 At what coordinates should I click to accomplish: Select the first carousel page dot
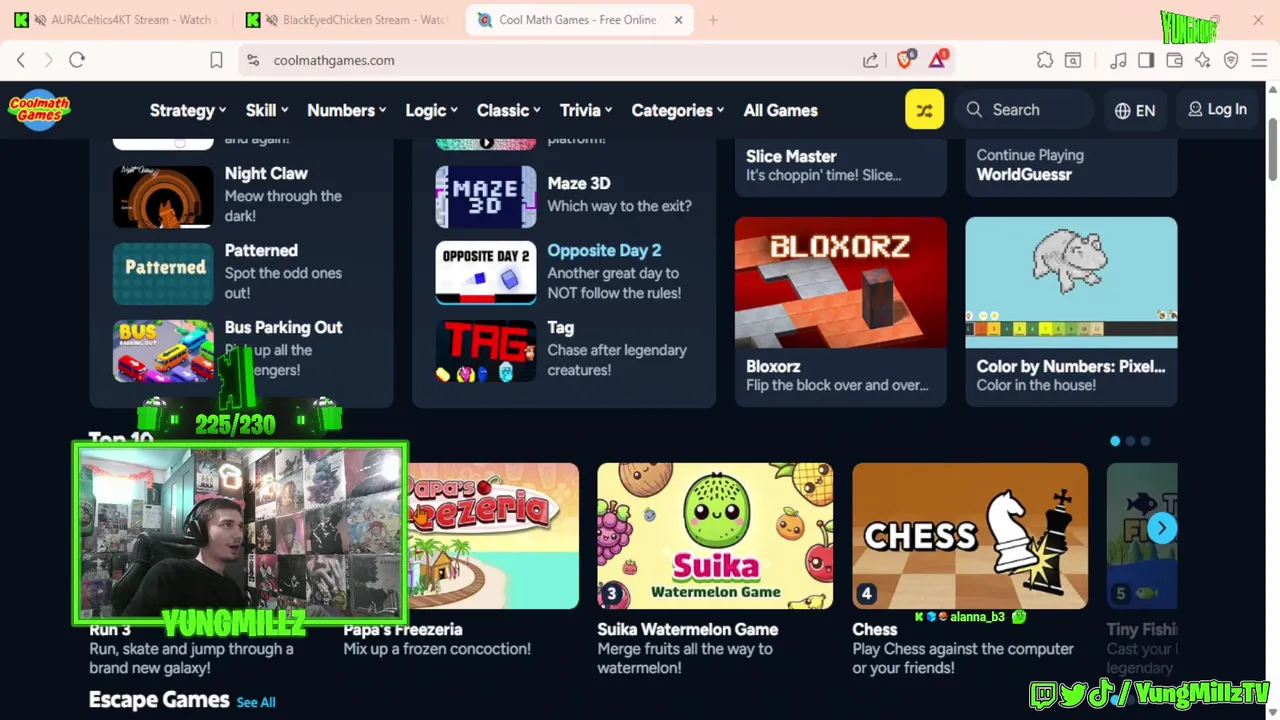pyautogui.click(x=1115, y=441)
